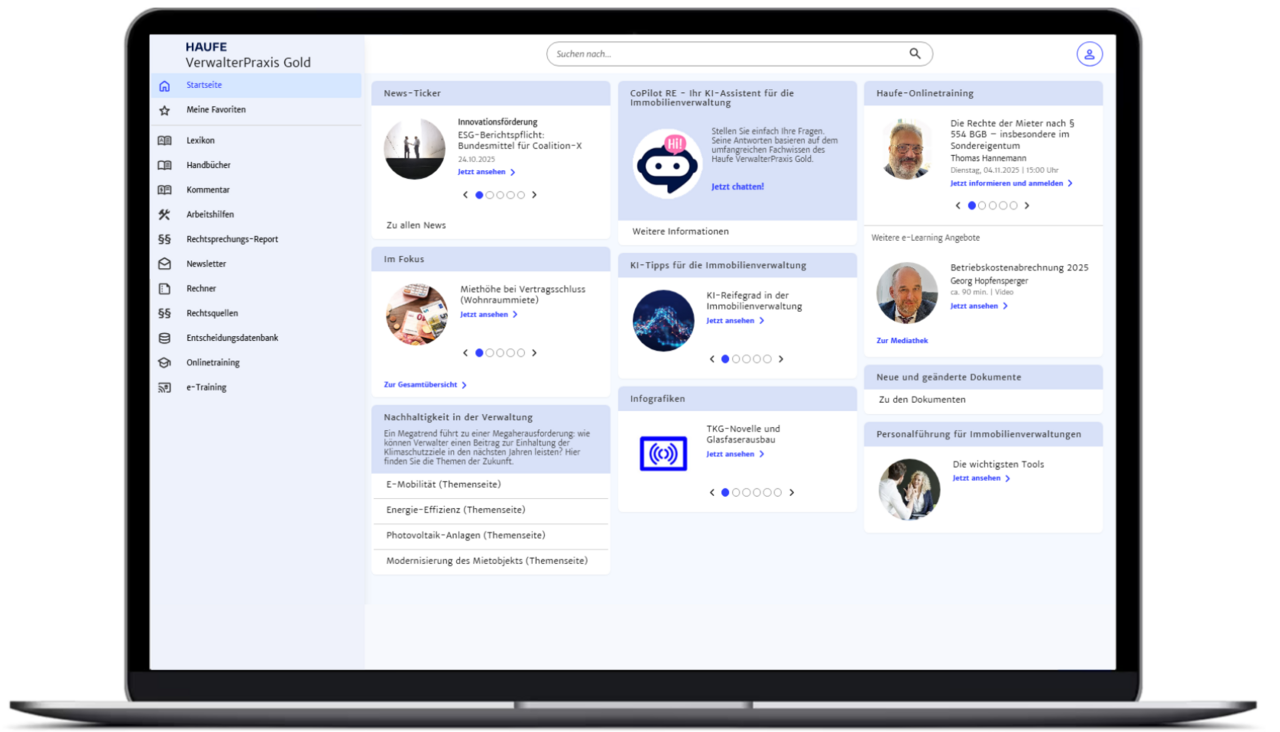Go to previous Haufe-Onlinetraining slide arrow
Screen dimensions: 1280x732
958,206
